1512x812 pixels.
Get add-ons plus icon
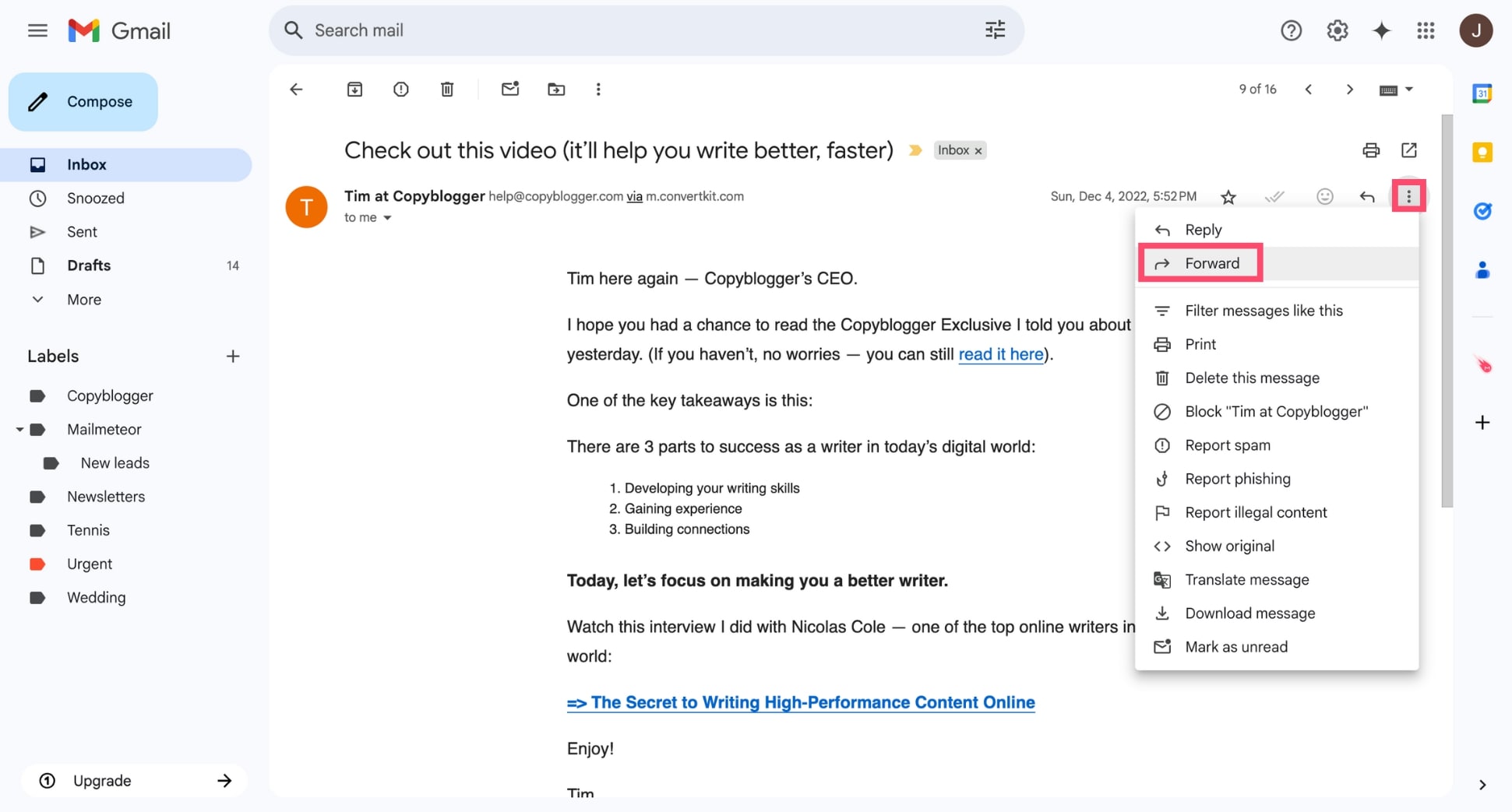(x=1482, y=423)
